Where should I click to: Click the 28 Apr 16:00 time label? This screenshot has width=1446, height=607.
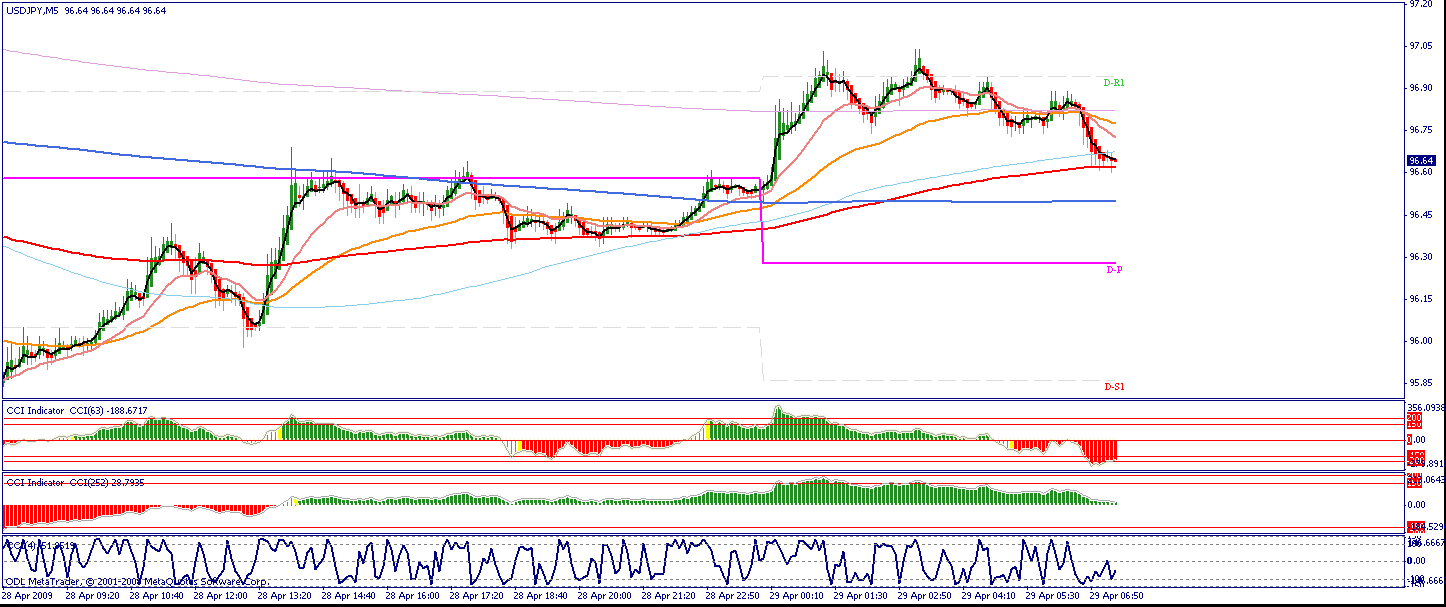[412, 596]
